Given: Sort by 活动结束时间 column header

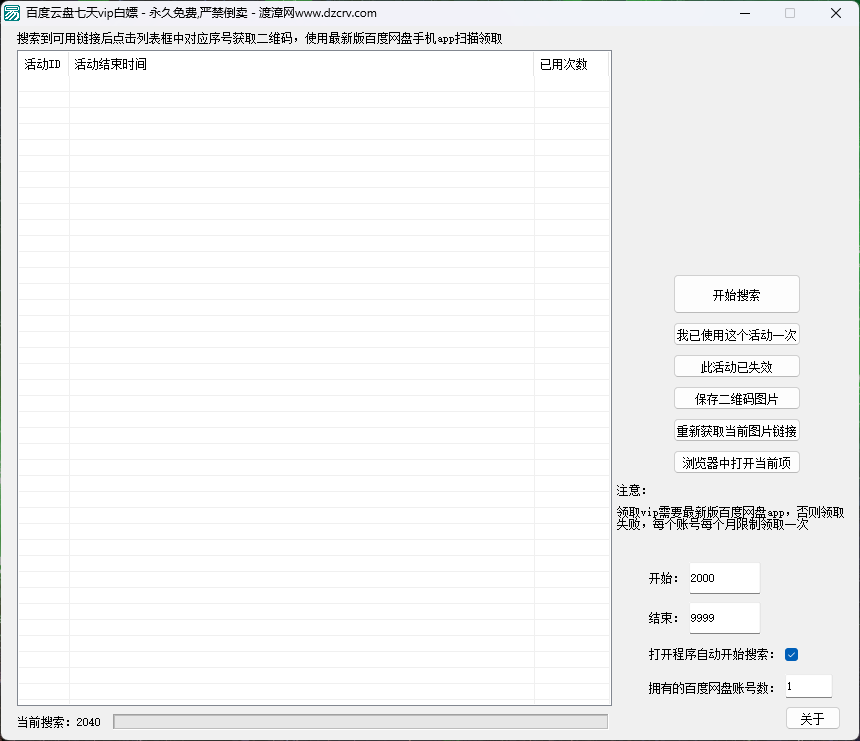Looking at the screenshot, I should coord(301,64).
